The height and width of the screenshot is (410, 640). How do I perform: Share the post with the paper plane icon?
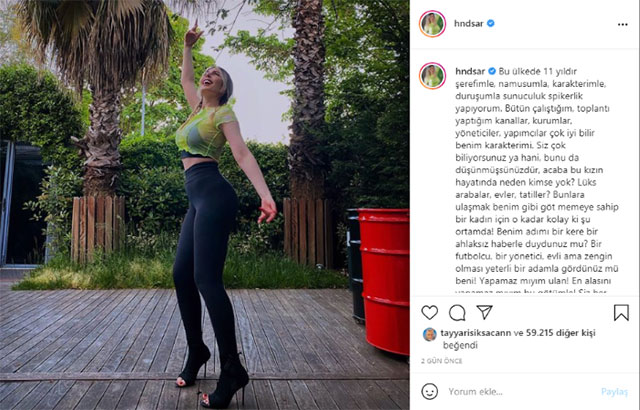click(484, 312)
